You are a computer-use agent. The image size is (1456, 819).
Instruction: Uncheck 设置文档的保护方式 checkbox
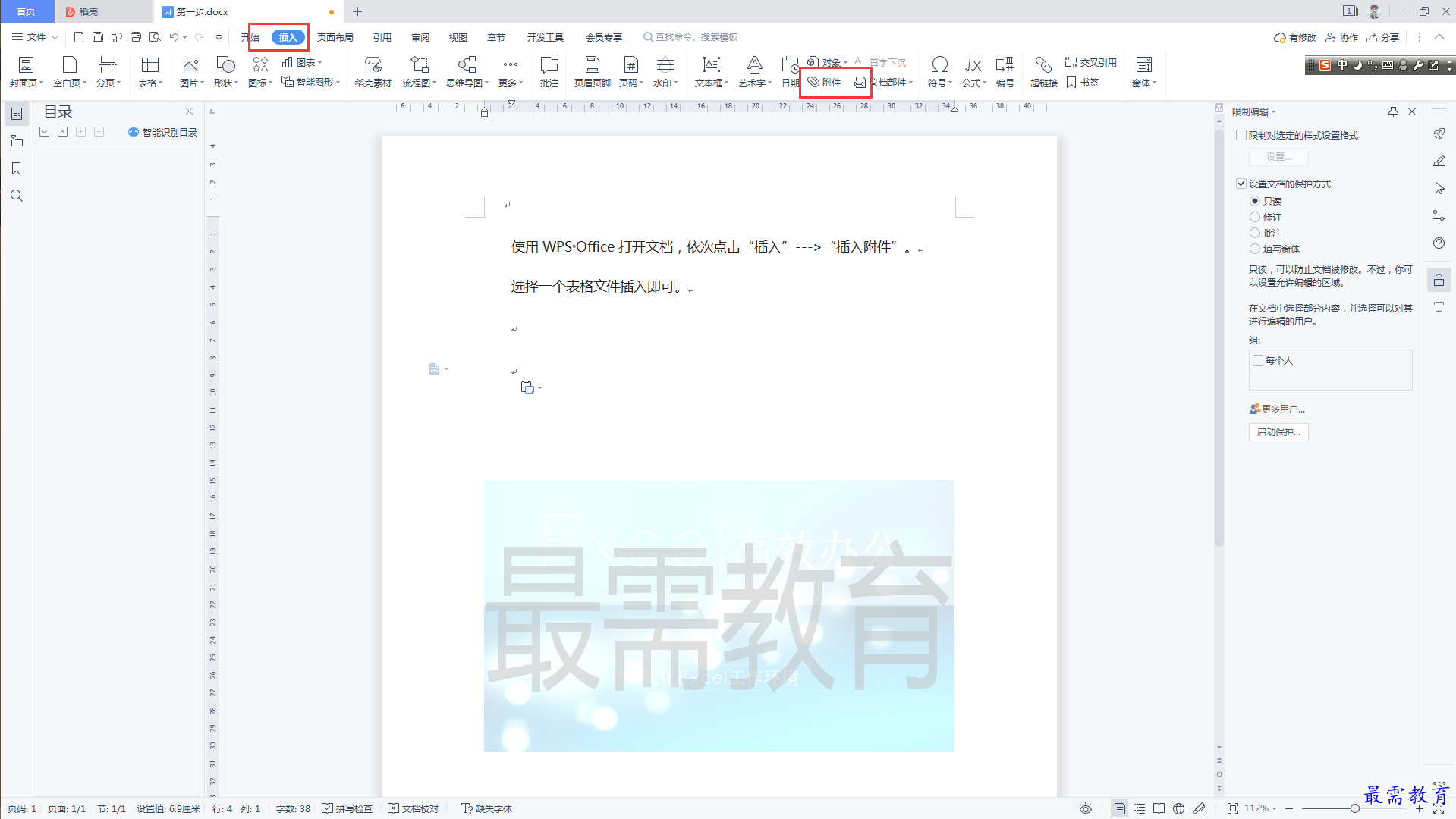pos(1241,184)
